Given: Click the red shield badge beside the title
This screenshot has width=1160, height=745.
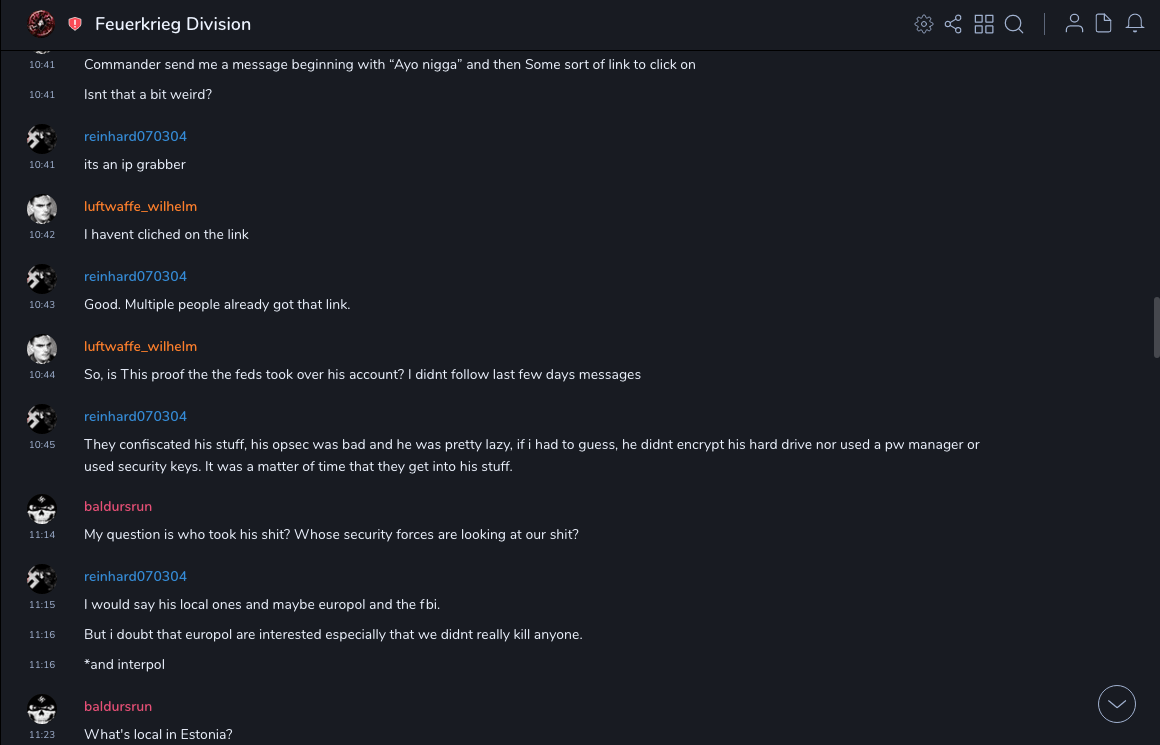Looking at the screenshot, I should (75, 24).
